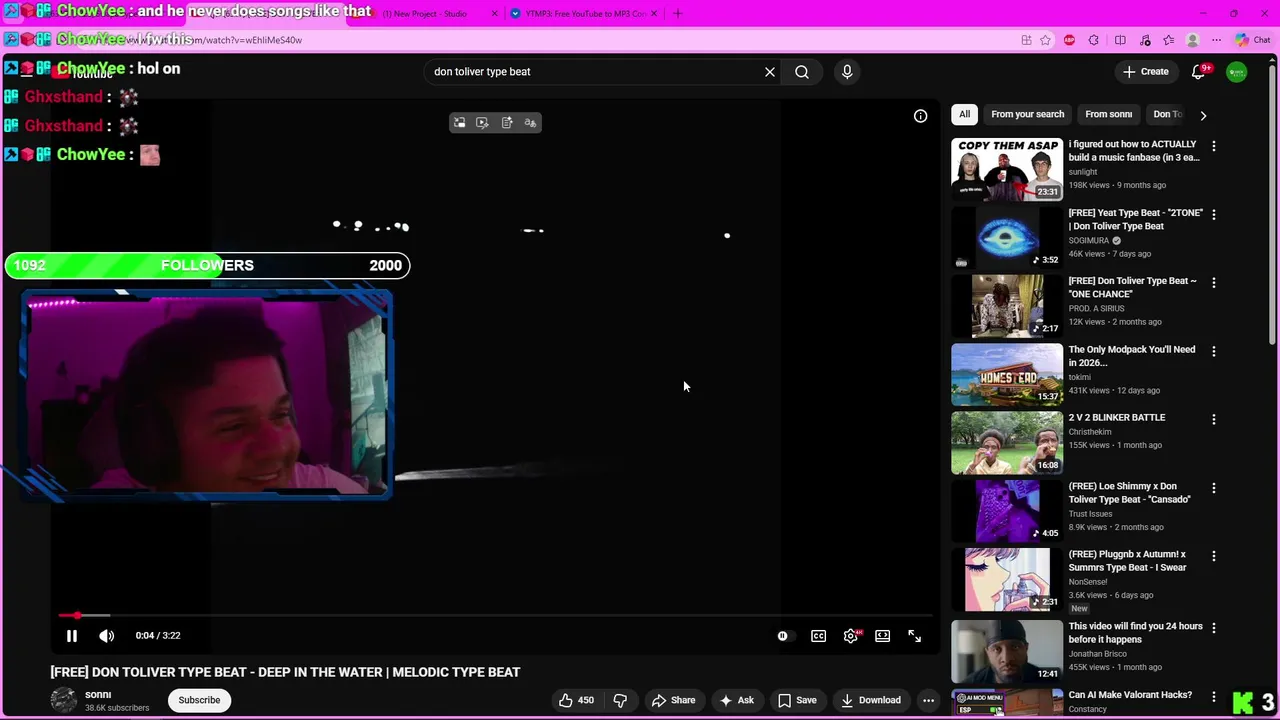Dislike this video
1280x720 pixels.
(x=620, y=700)
